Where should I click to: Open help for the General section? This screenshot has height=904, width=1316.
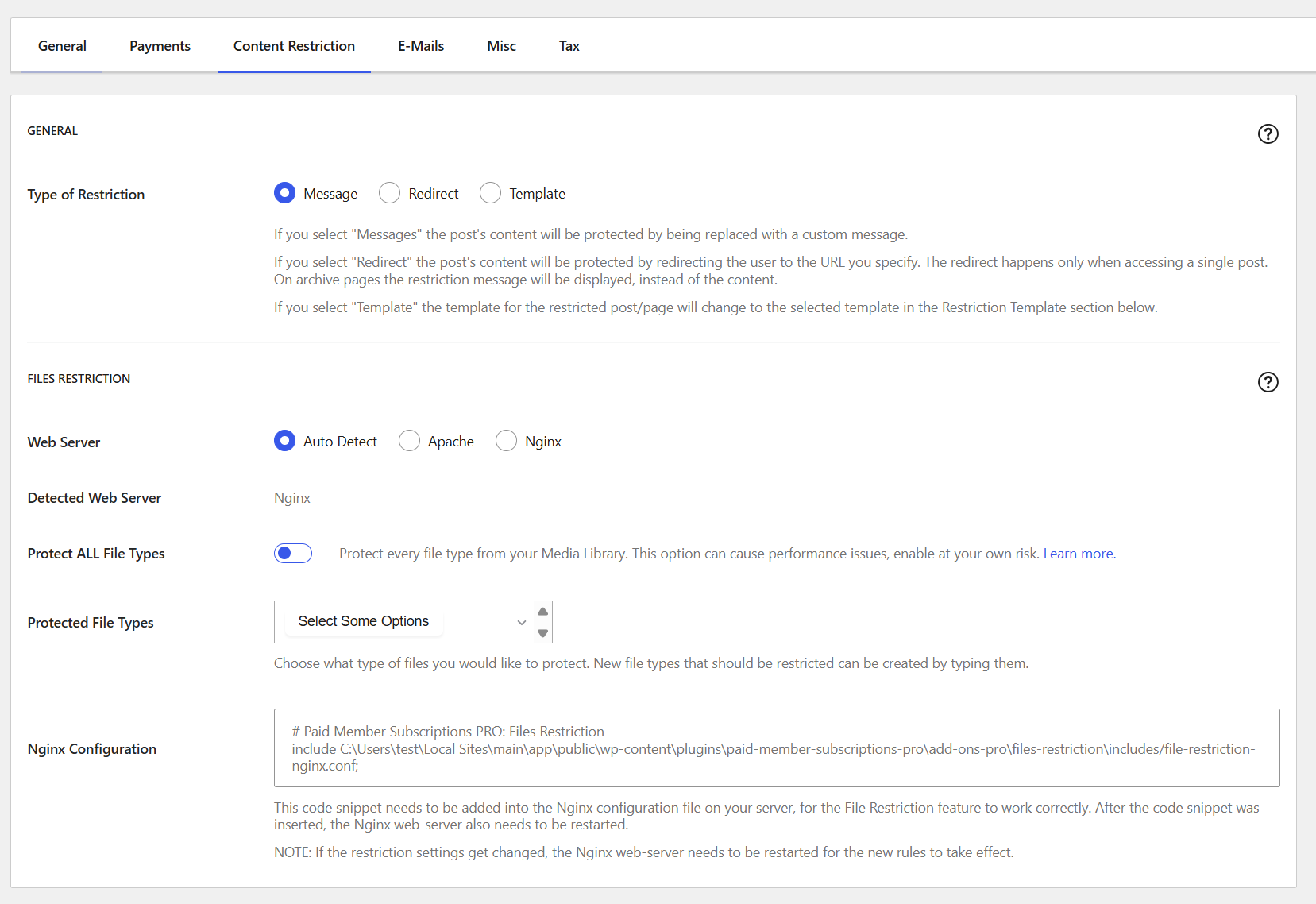(1268, 134)
